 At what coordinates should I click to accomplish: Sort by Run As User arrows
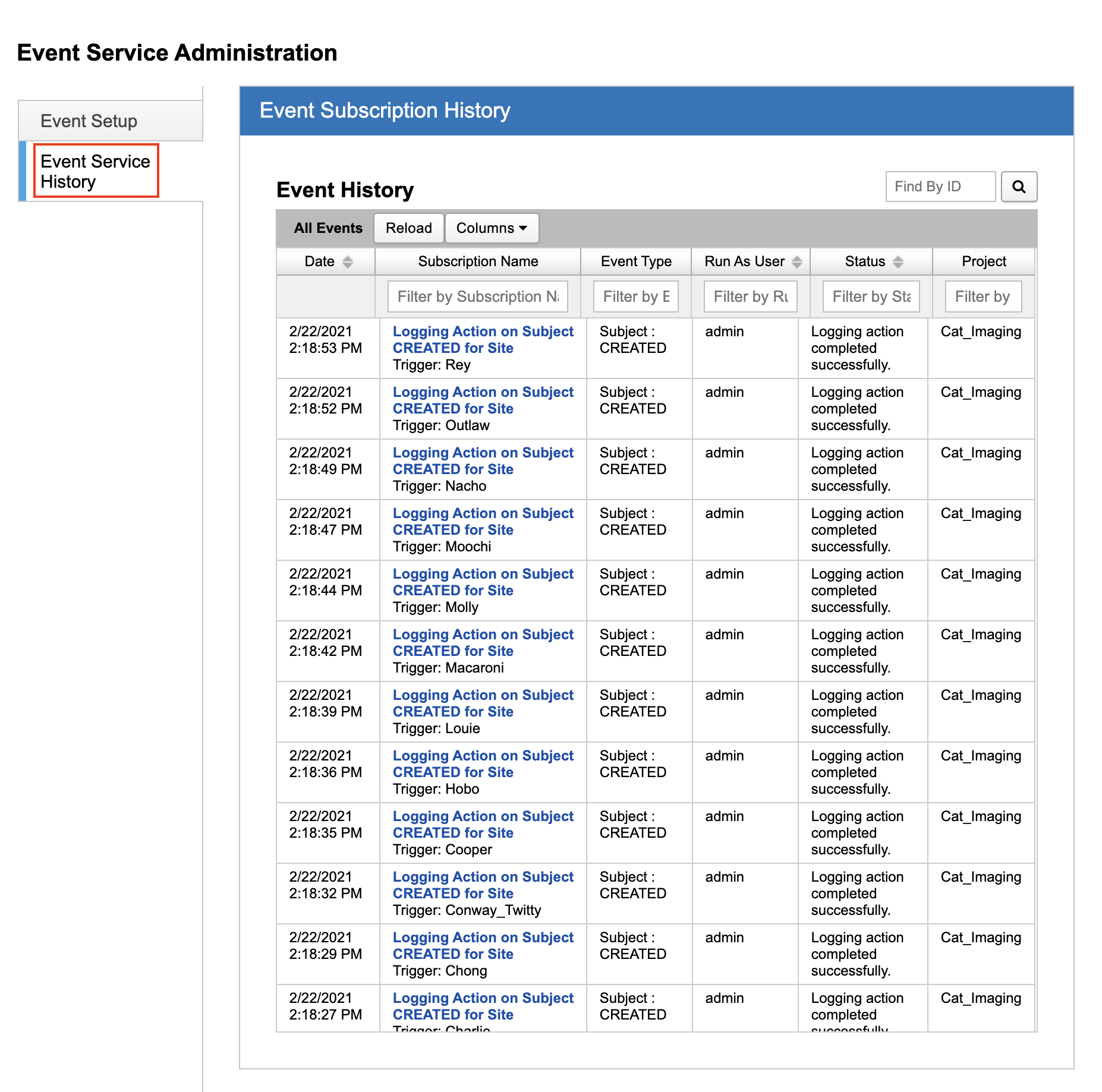click(x=797, y=262)
